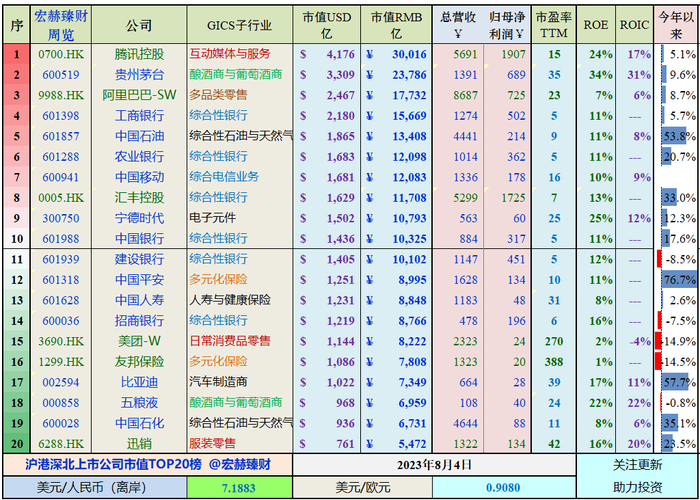Click the P/E value 270 for 美团

pyautogui.click(x=554, y=342)
